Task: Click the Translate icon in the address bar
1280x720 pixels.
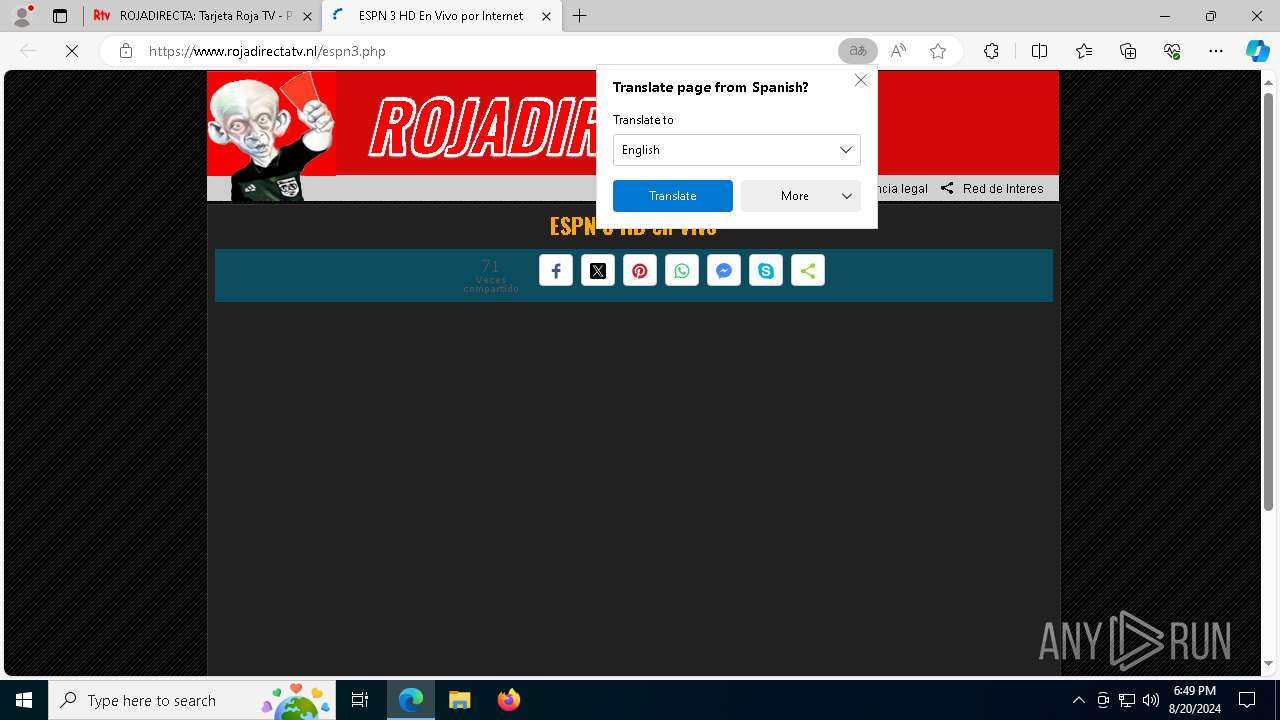Action: coord(858,51)
